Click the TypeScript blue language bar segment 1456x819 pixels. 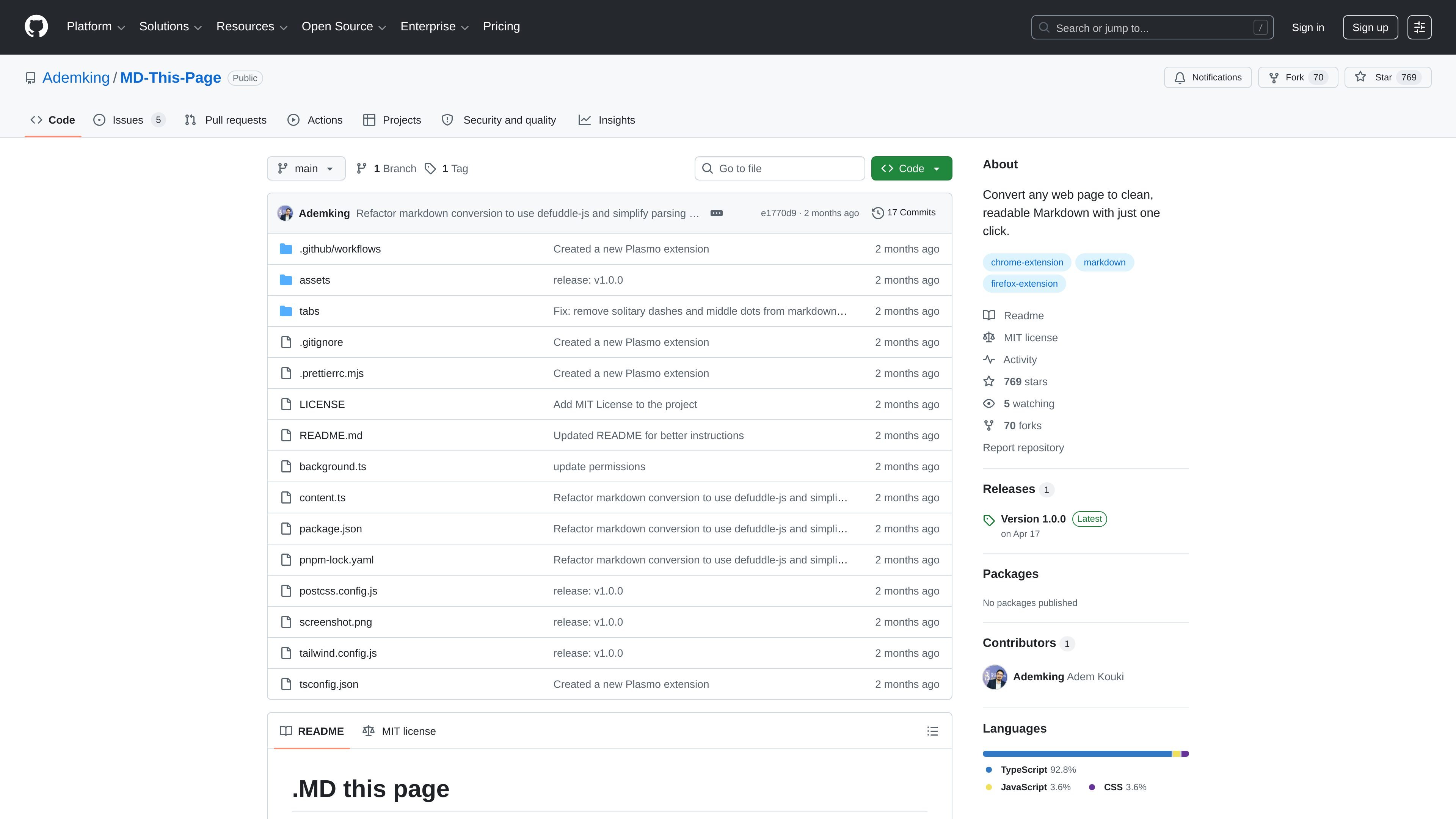[x=1077, y=753]
